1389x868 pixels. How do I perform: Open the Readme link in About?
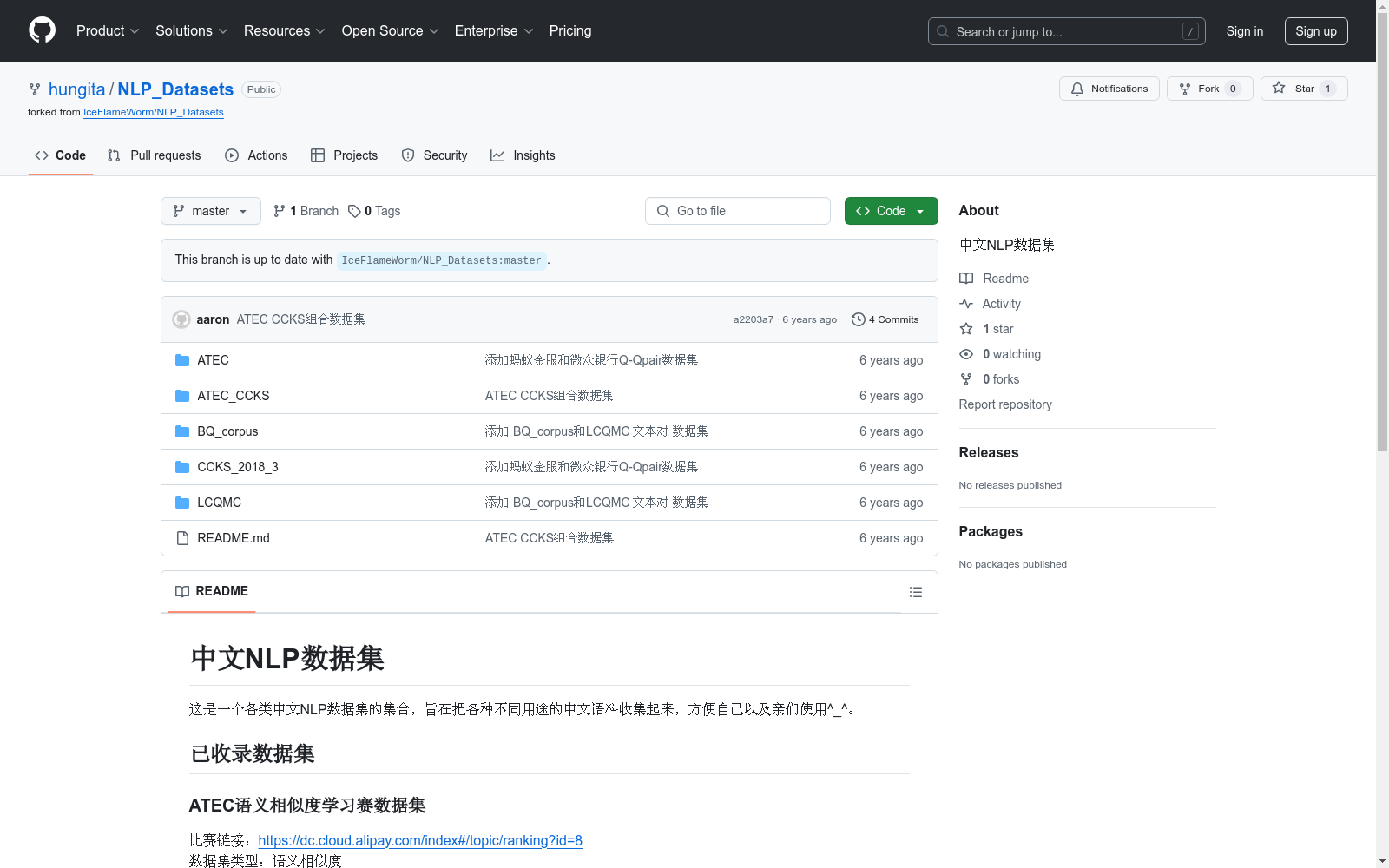pos(994,279)
